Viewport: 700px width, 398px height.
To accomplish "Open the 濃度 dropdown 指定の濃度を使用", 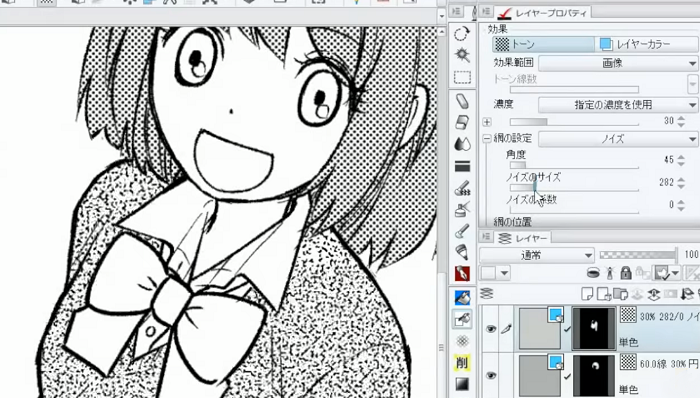I will point(618,105).
